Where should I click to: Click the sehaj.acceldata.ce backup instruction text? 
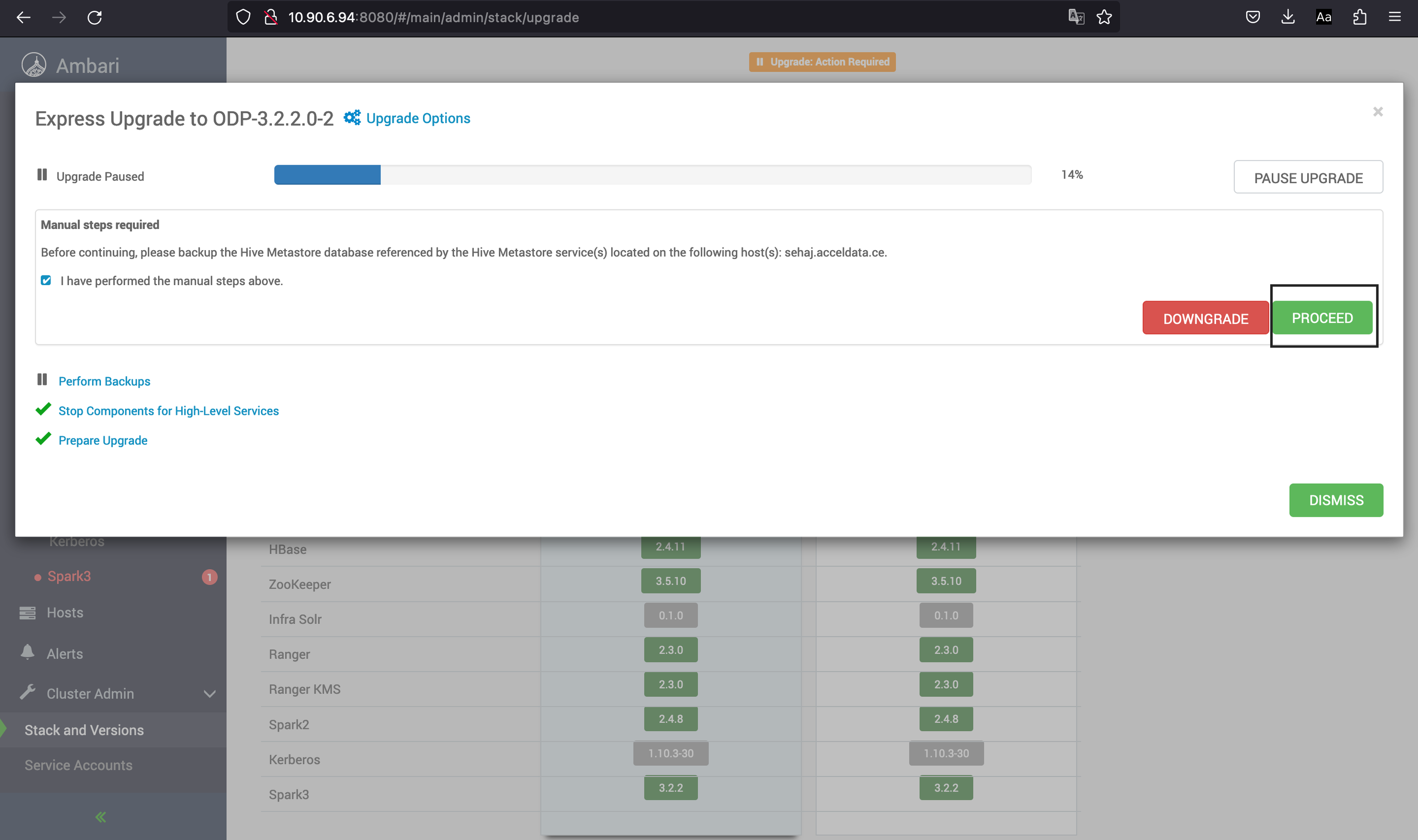click(463, 252)
